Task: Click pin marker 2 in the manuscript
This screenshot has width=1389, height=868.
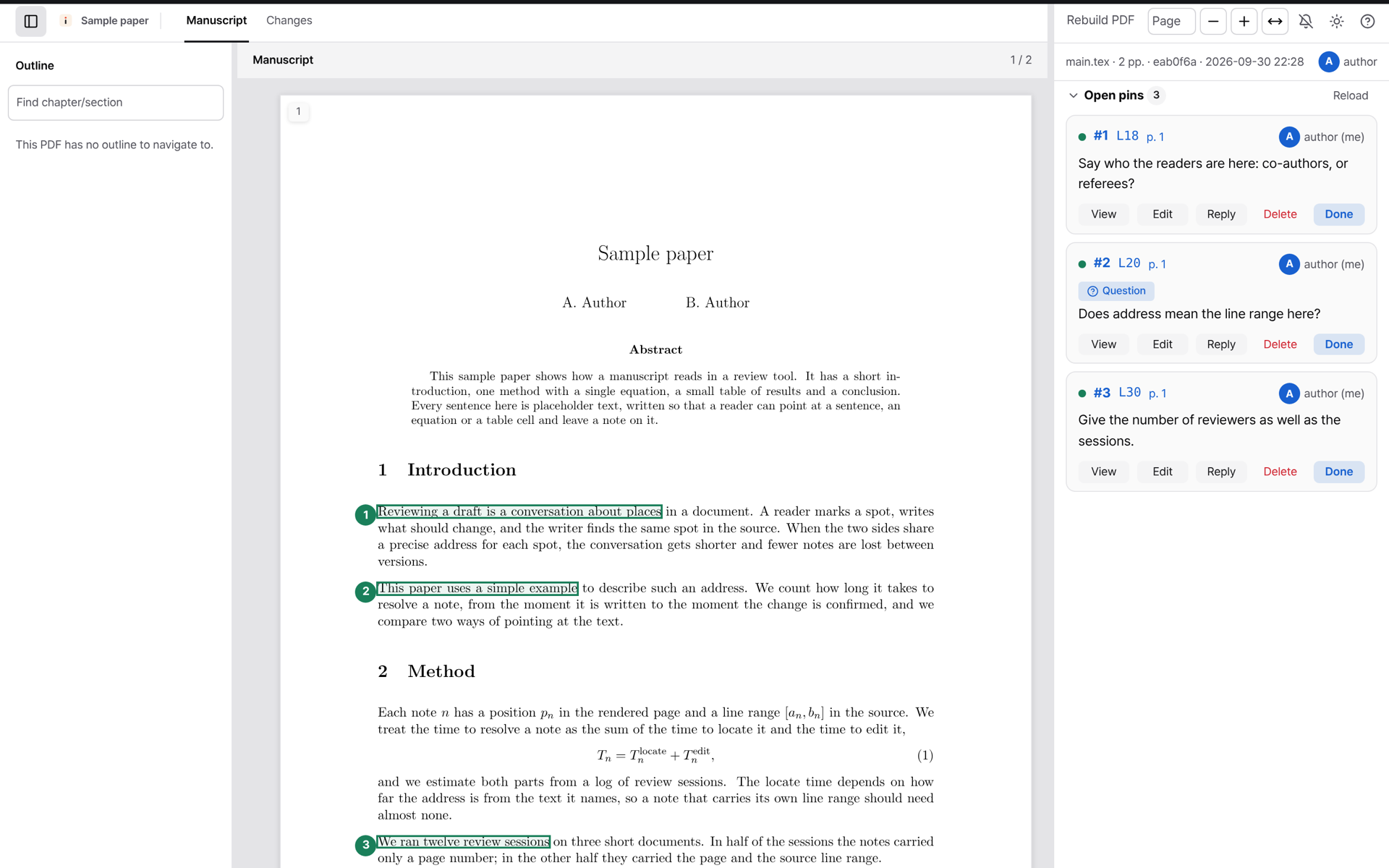Action: [x=365, y=592]
